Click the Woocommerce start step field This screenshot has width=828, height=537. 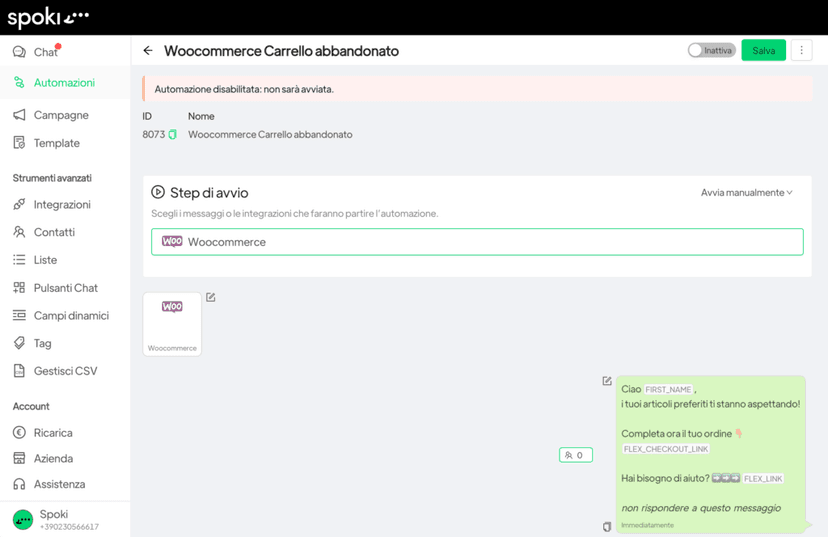coord(477,242)
